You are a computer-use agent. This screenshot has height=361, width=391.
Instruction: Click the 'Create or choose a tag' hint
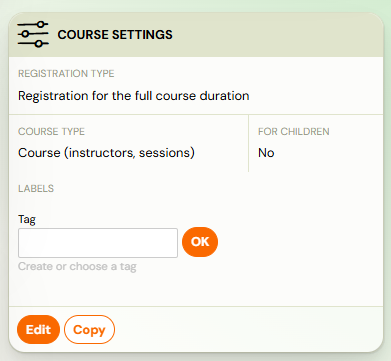pos(77,267)
